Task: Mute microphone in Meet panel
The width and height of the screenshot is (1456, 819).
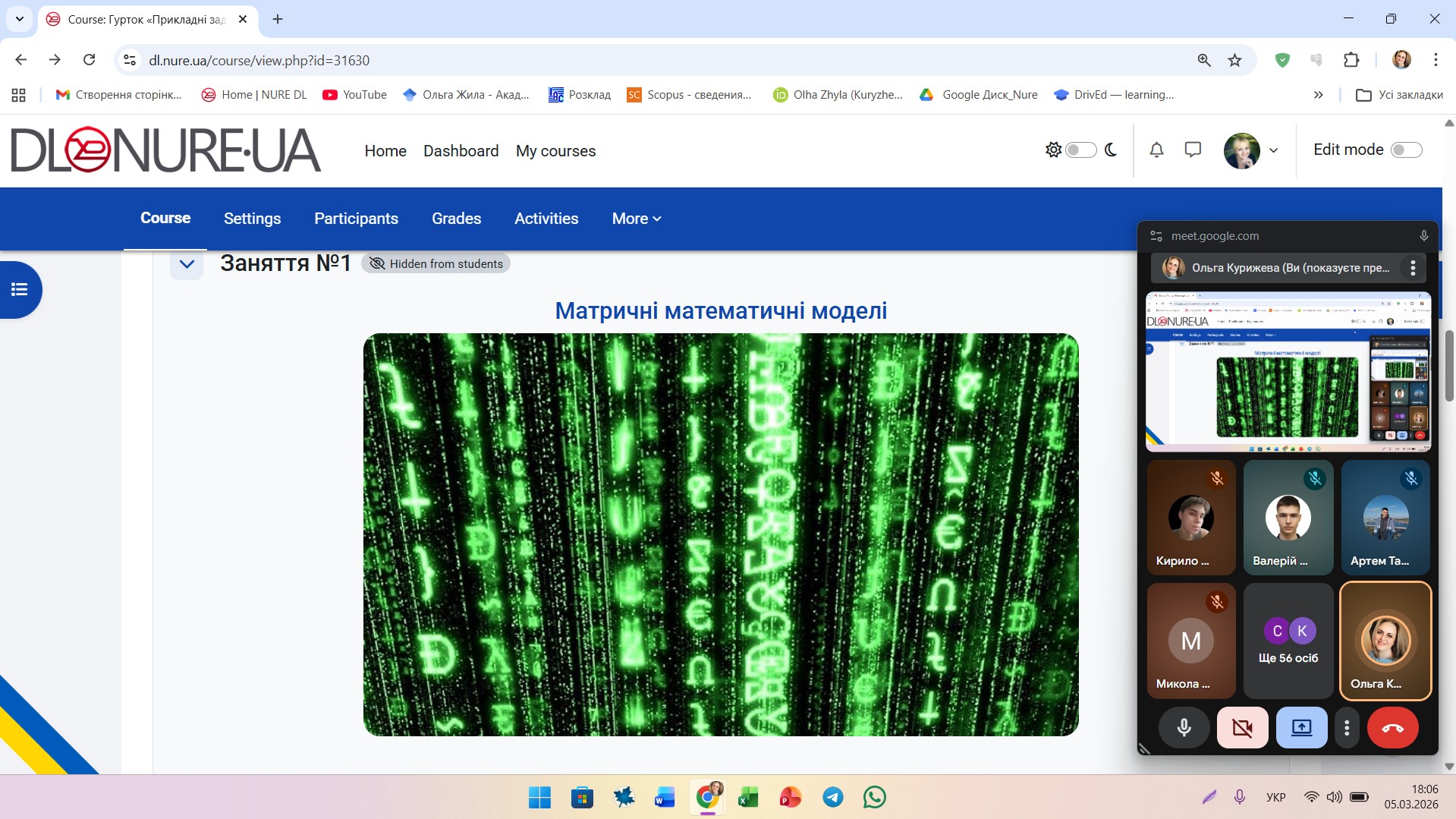Action: pos(1184,728)
